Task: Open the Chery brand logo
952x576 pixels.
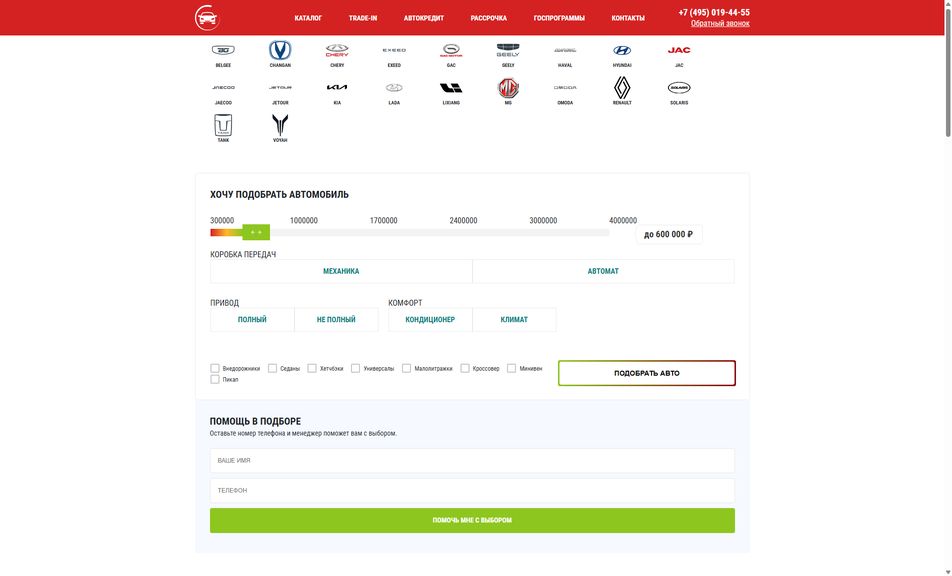Action: [x=337, y=50]
